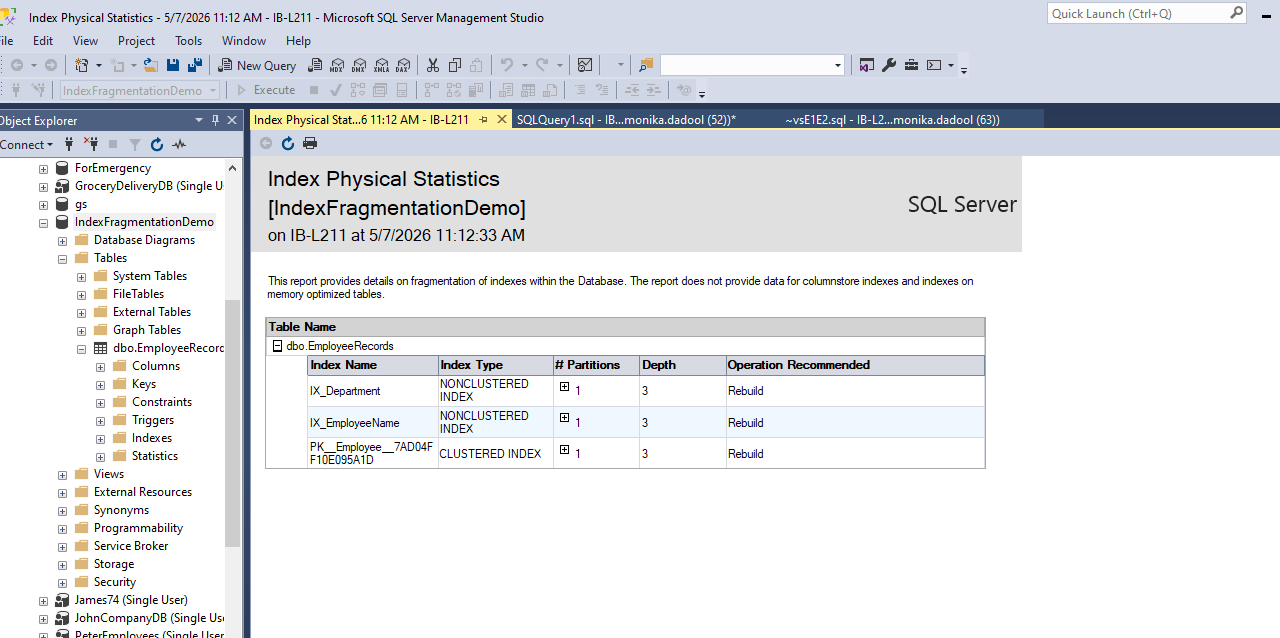1280x638 pixels.
Task: Open the Help menu
Action: 298,41
